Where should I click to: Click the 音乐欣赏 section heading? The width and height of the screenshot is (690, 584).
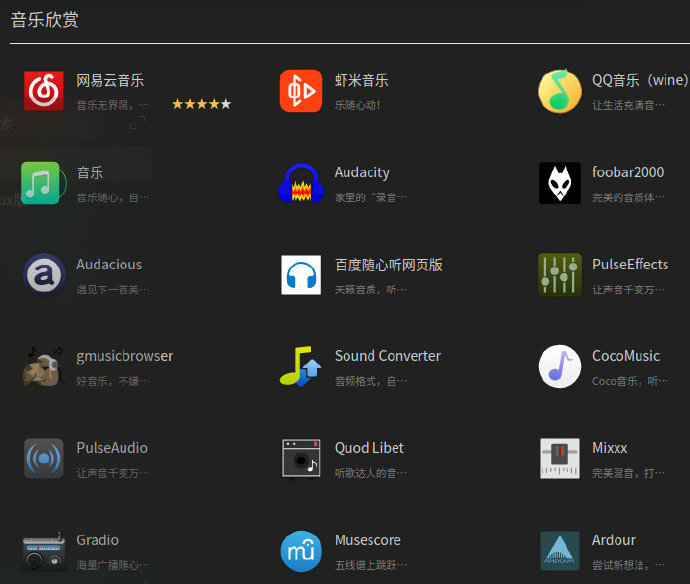point(44,20)
